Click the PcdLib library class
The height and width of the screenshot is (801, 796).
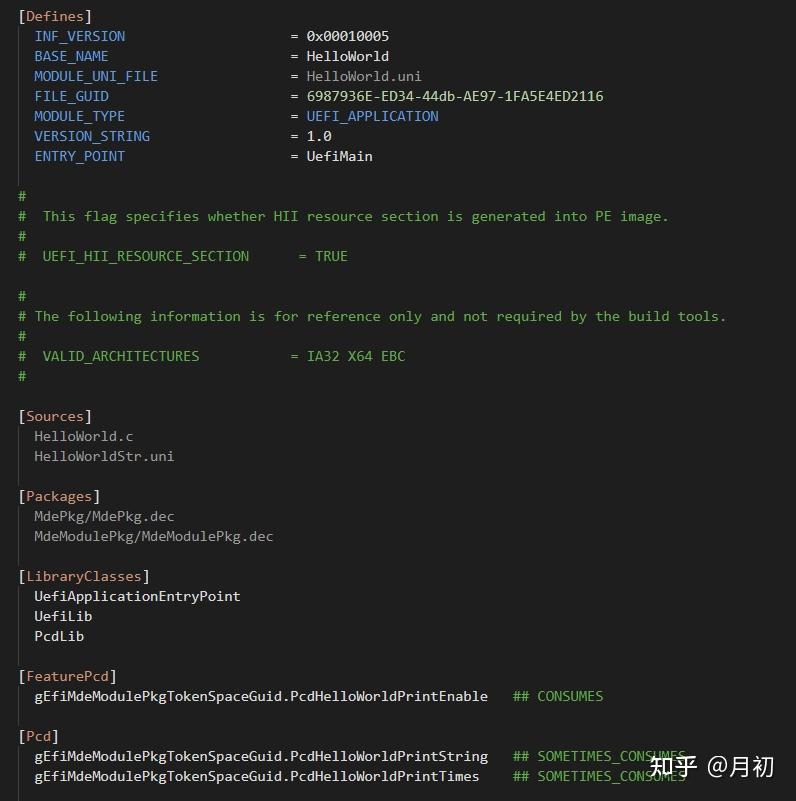[59, 636]
